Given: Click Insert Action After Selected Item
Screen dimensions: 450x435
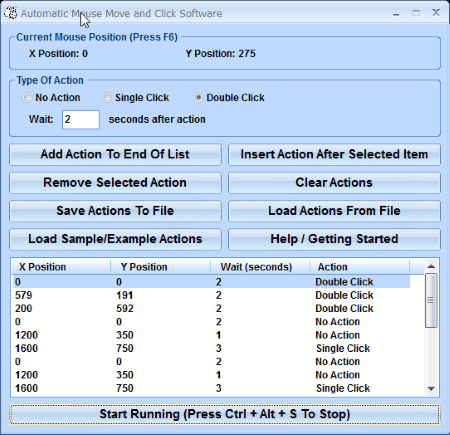Looking at the screenshot, I should [334, 154].
